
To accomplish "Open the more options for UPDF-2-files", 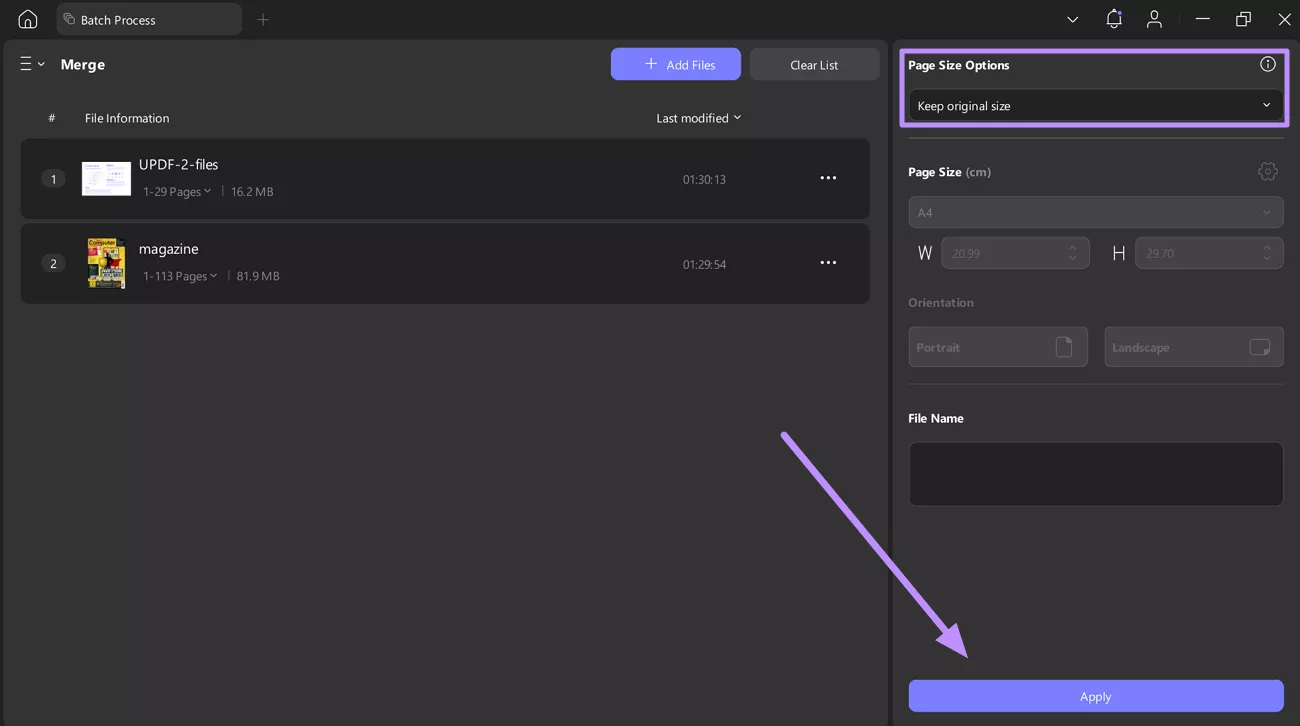I will [x=828, y=177].
